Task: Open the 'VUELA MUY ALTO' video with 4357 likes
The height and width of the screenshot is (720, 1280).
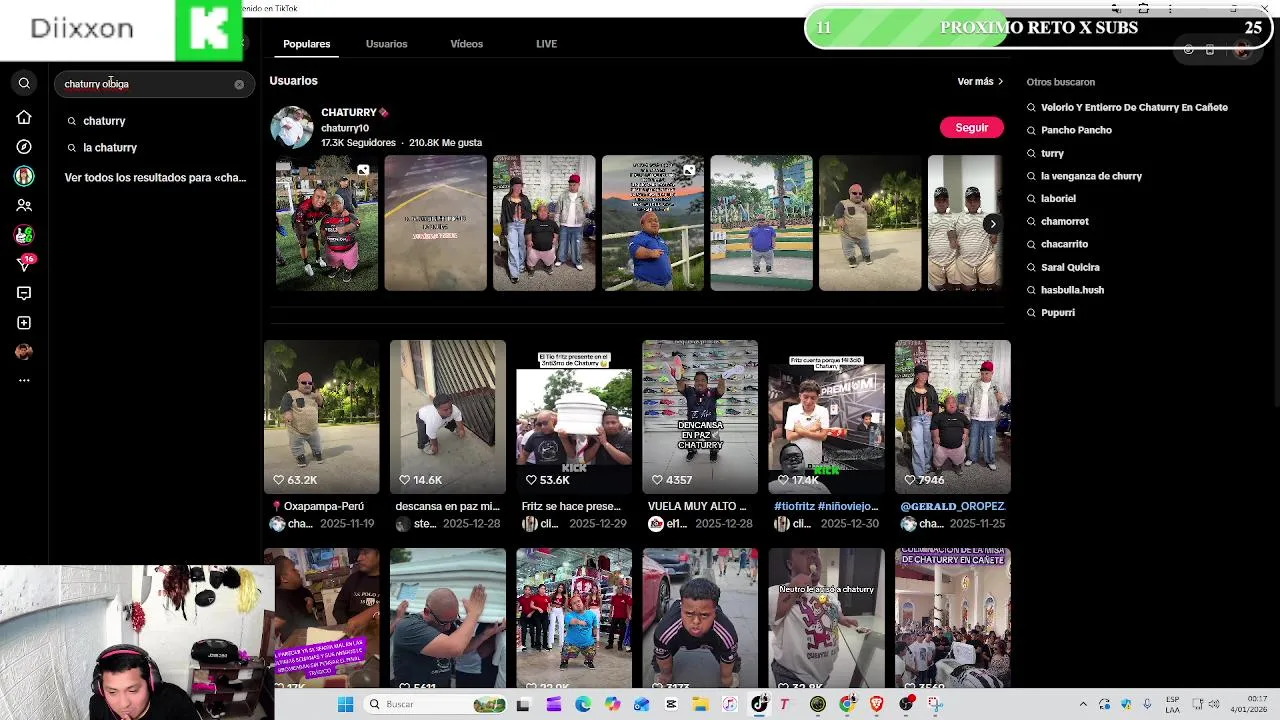Action: pyautogui.click(x=699, y=417)
